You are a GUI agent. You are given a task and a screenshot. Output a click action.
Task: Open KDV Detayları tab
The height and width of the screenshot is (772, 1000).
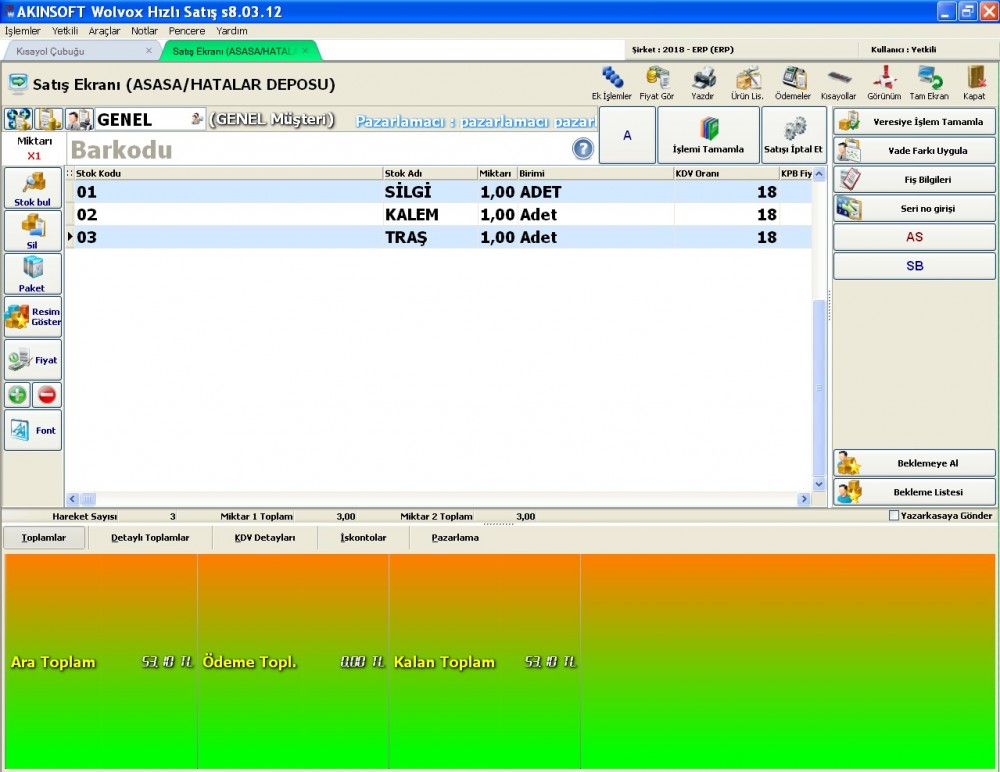[265, 538]
